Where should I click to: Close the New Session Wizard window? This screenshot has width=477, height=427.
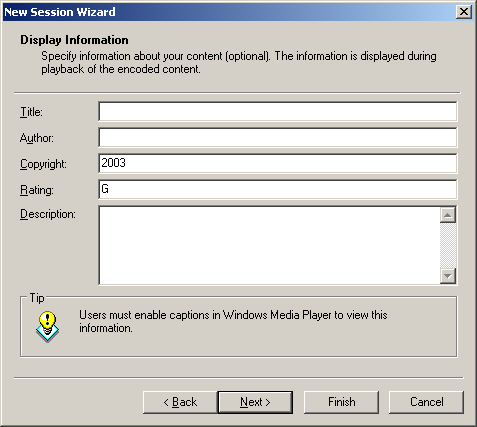pyautogui.click(x=464, y=12)
